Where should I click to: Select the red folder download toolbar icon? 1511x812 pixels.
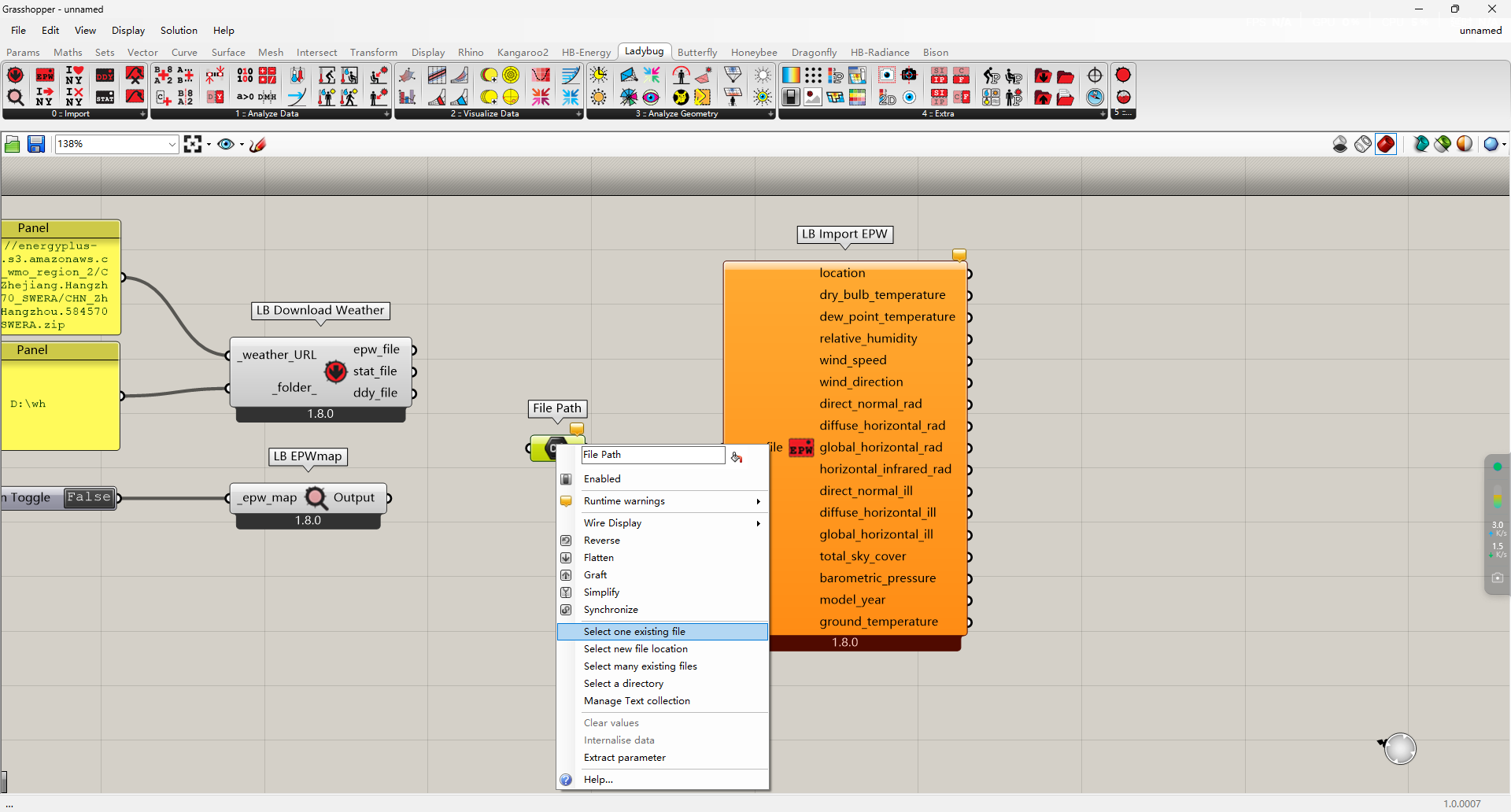(x=1043, y=76)
